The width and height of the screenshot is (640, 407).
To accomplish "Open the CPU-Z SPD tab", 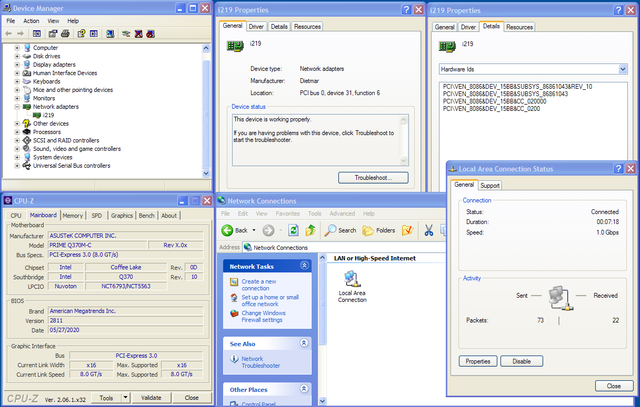I will click(x=97, y=216).
